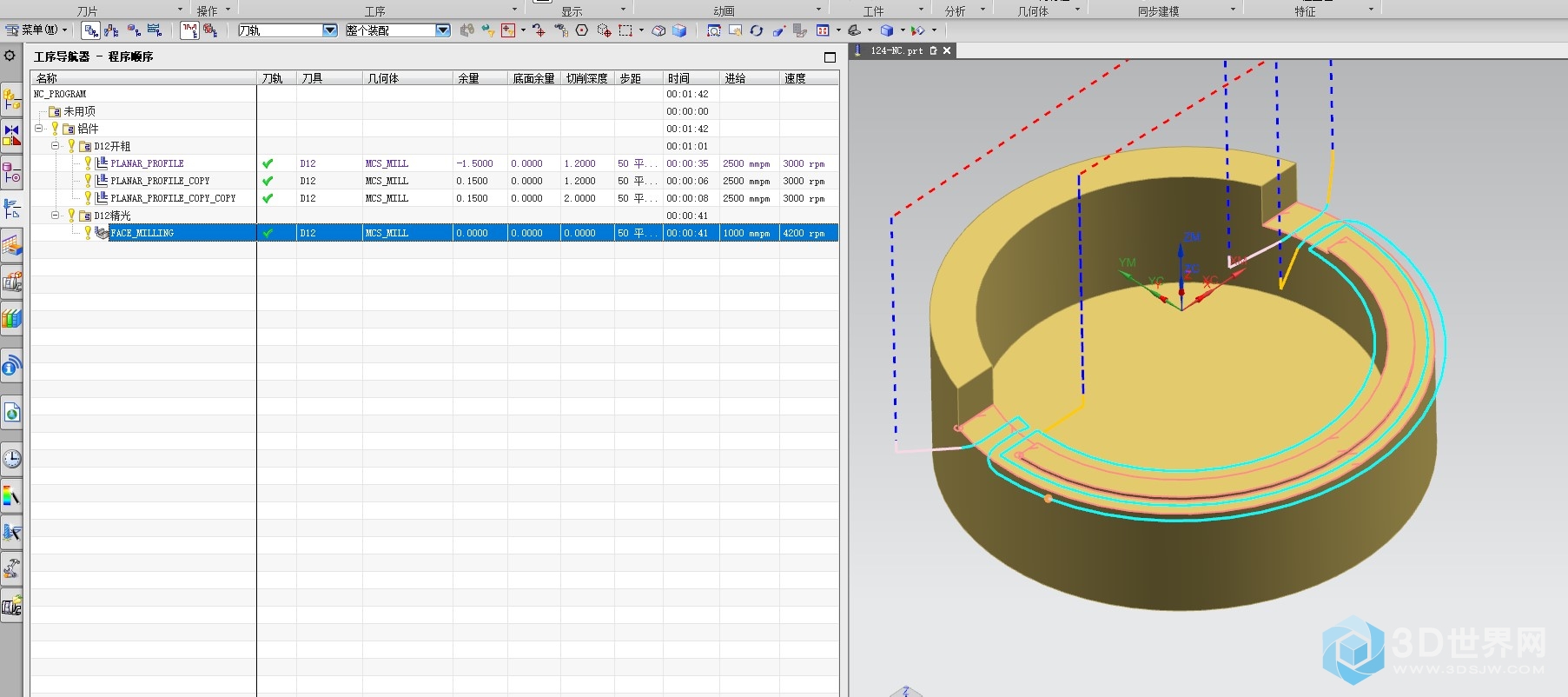This screenshot has width=1568, height=697.
Task: Sort by the 刀具 column header
Action: coord(329,78)
